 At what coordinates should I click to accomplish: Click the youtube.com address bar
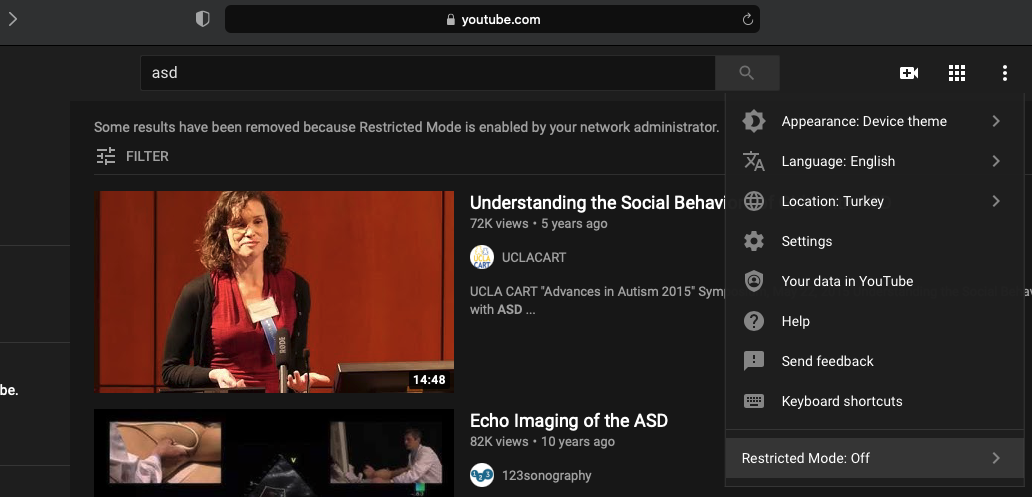(x=492, y=20)
